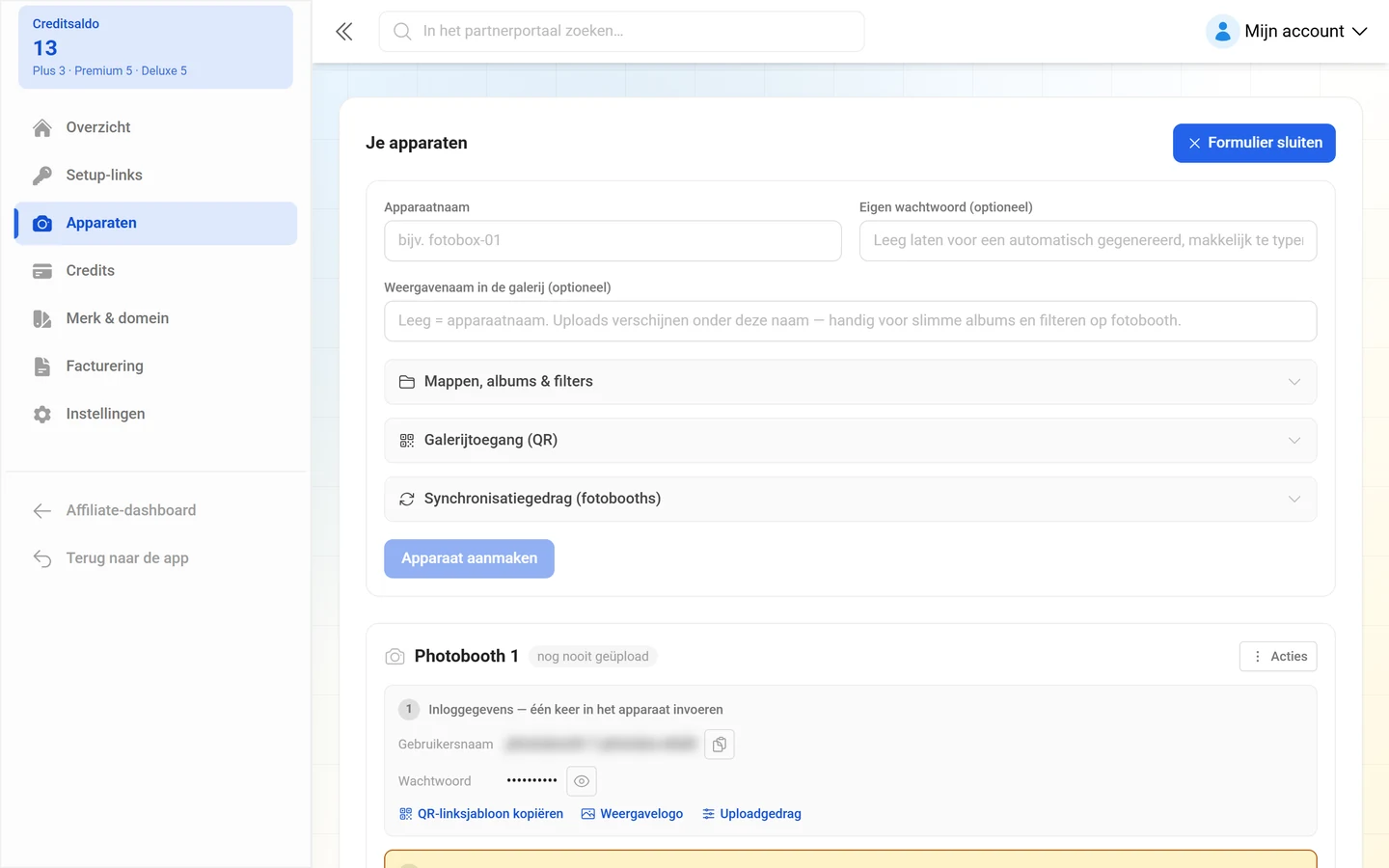Click Terug naar de app
This screenshot has width=1389, height=868.
click(x=155, y=558)
